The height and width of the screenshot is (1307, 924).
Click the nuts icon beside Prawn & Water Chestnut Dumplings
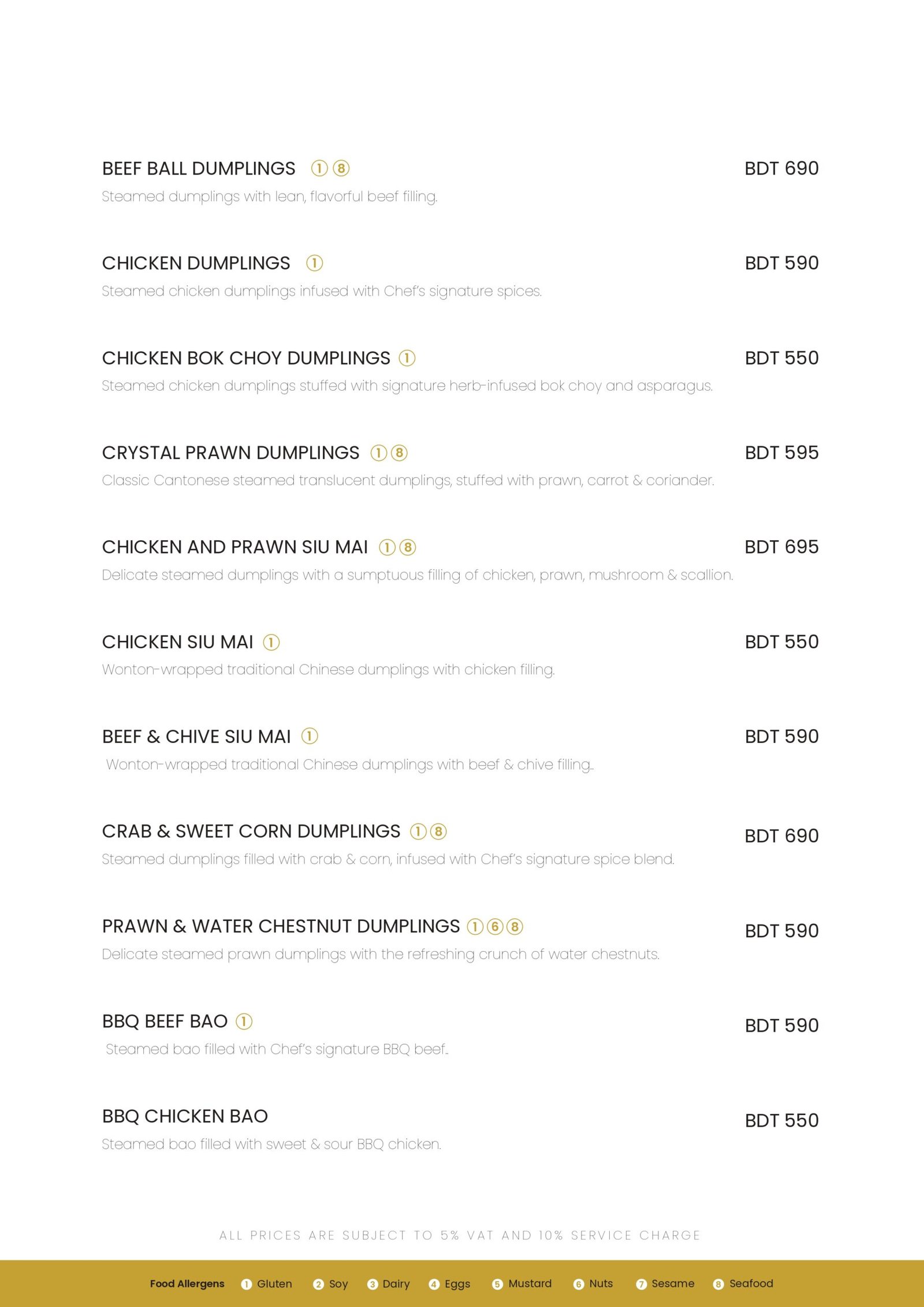tap(495, 927)
